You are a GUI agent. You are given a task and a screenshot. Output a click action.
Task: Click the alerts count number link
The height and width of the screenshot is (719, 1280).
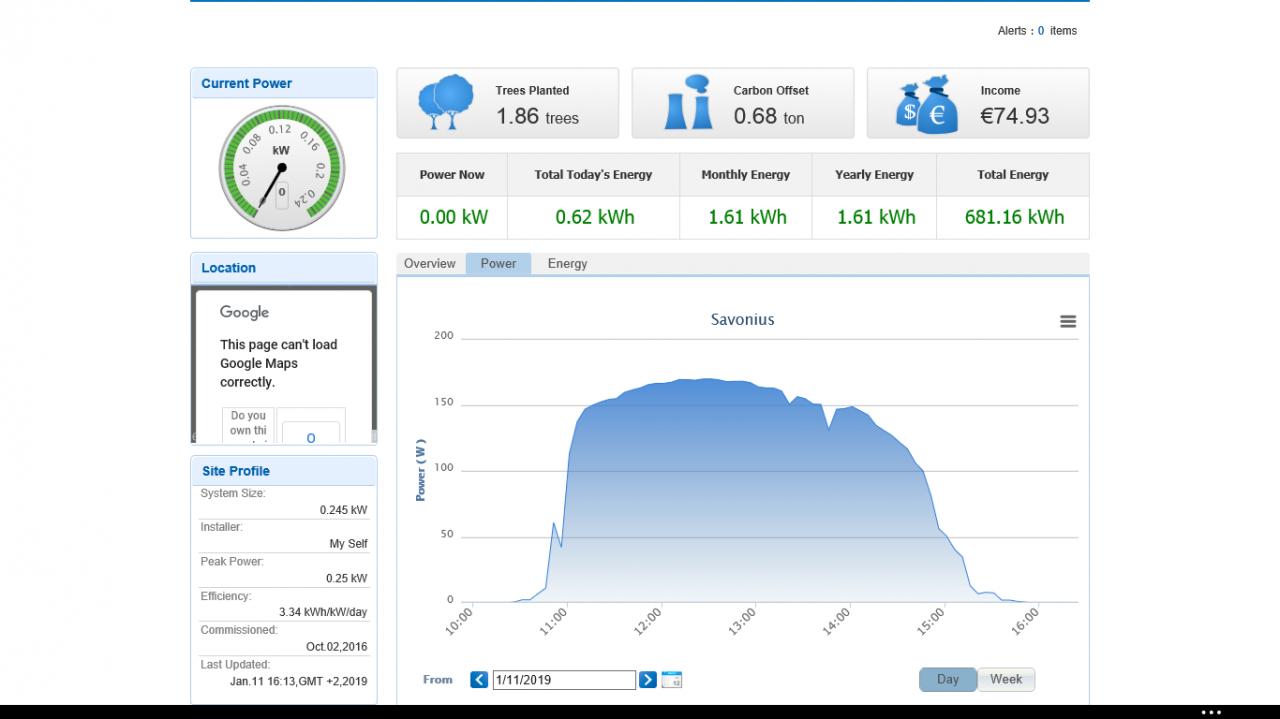(1041, 31)
